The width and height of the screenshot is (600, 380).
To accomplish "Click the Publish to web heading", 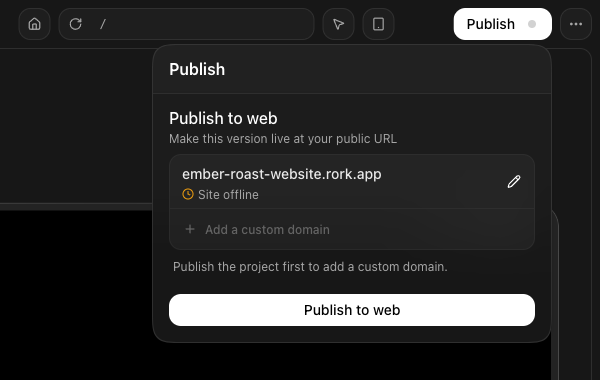I will (x=223, y=118).
